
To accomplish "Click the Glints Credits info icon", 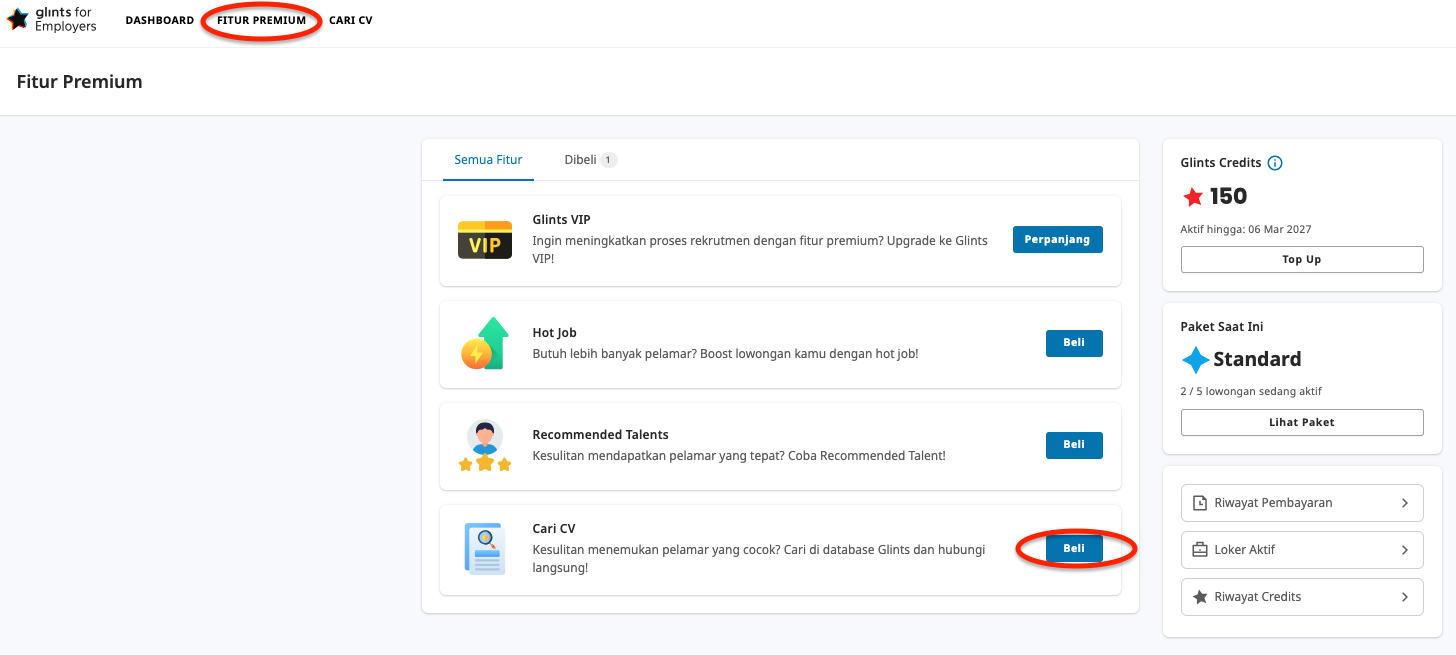I will [1275, 163].
